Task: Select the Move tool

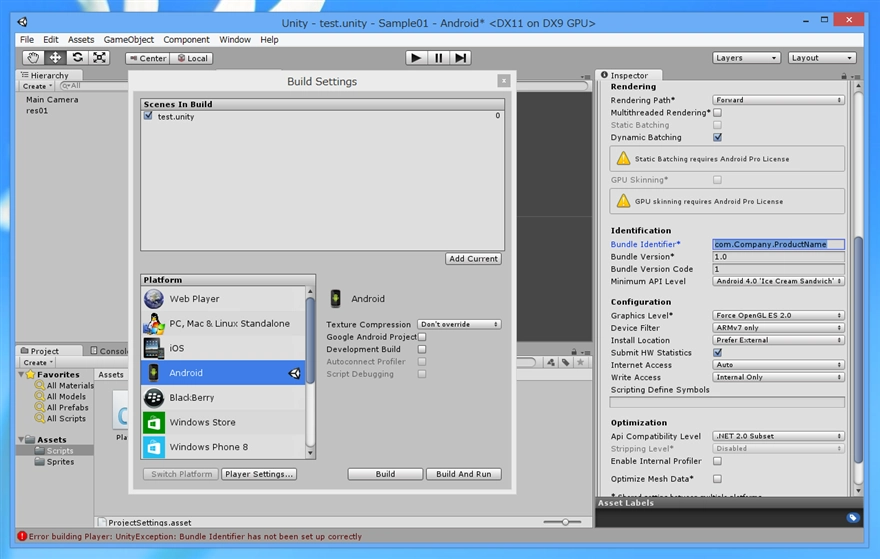Action: coord(55,58)
